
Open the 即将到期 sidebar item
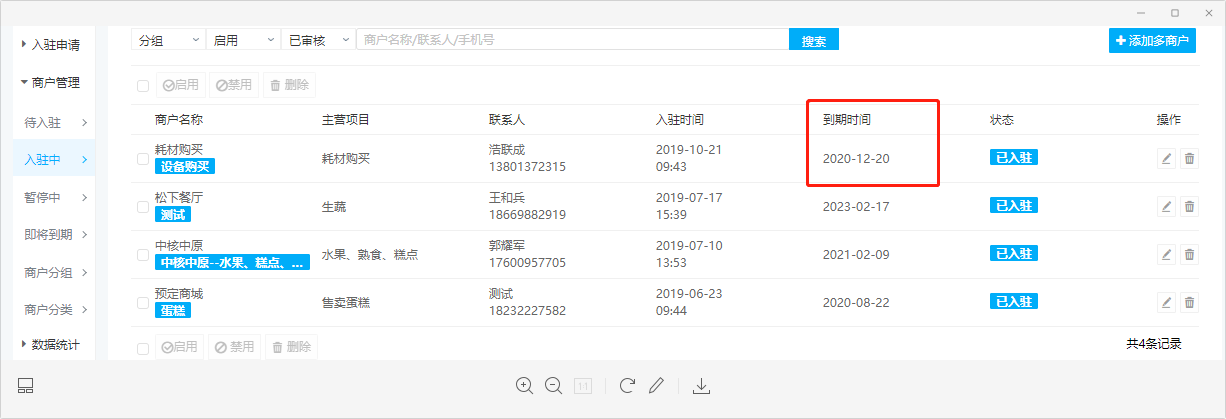click(55, 235)
